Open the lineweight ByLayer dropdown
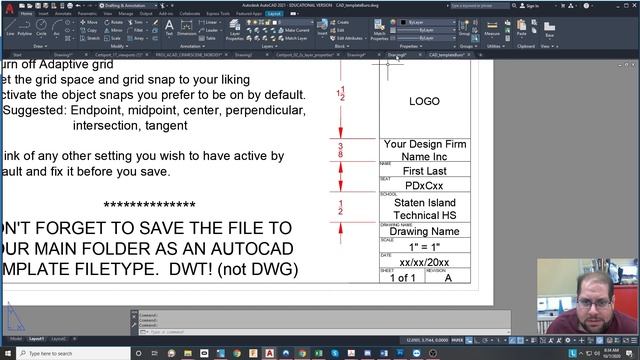640x360 pixels. [427, 30]
